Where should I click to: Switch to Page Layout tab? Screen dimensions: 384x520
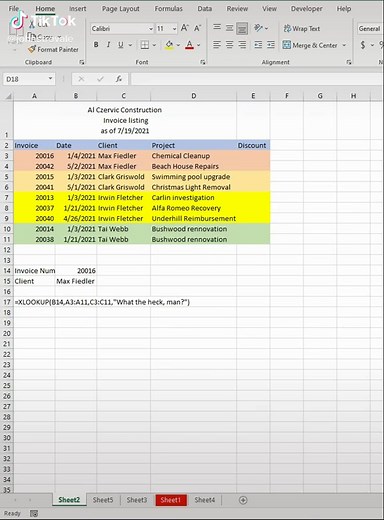tap(121, 9)
